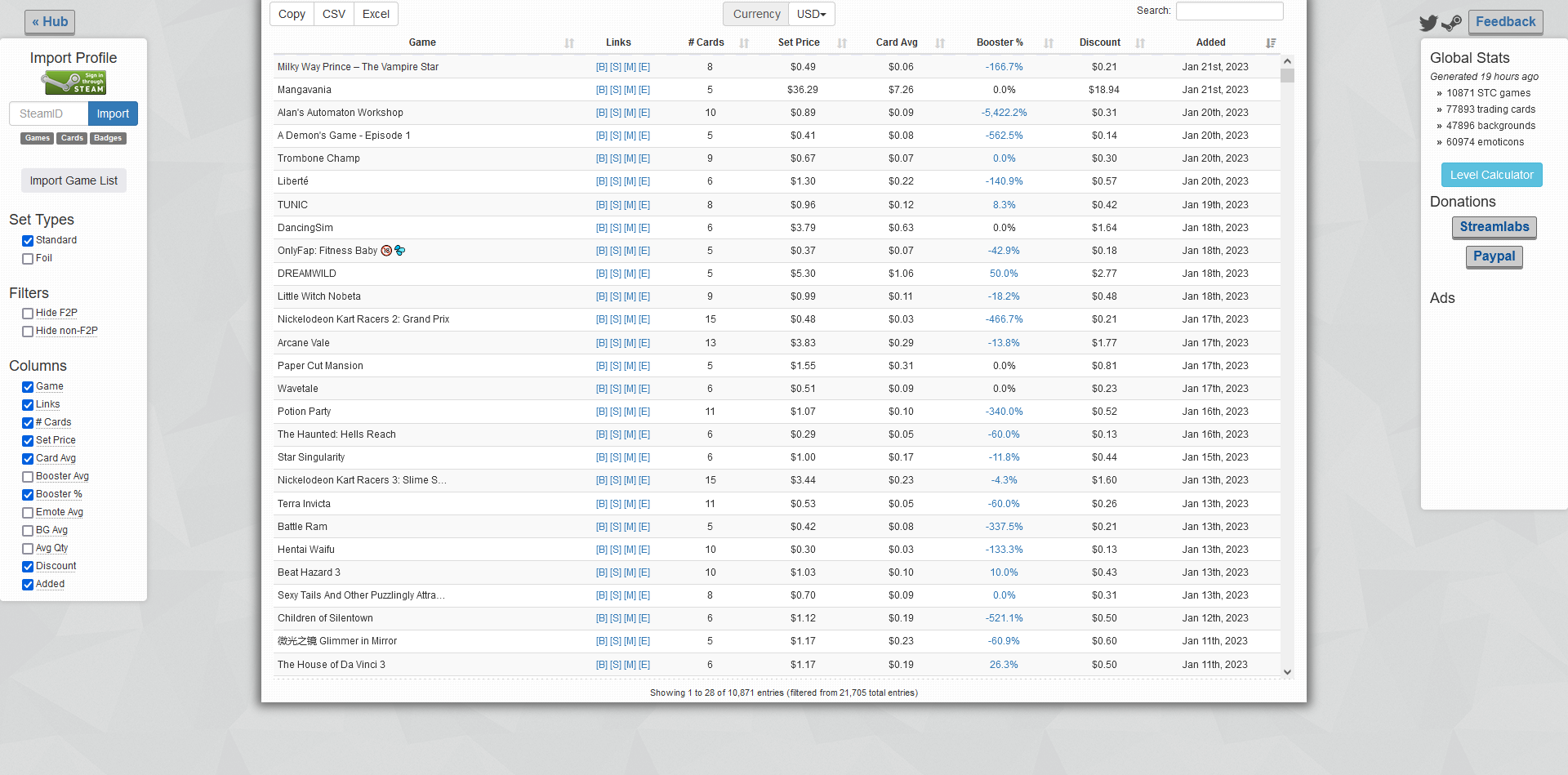Toggle Game column checkbox

coord(28,387)
